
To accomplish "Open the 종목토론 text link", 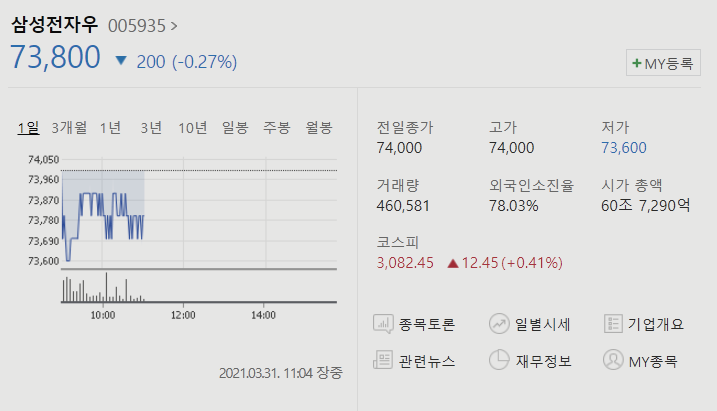I will click(x=427, y=325).
